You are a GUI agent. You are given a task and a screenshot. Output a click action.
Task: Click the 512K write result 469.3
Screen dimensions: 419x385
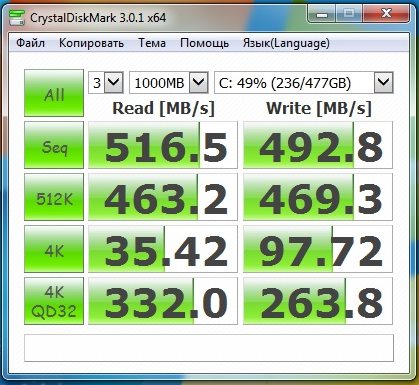[x=318, y=197]
